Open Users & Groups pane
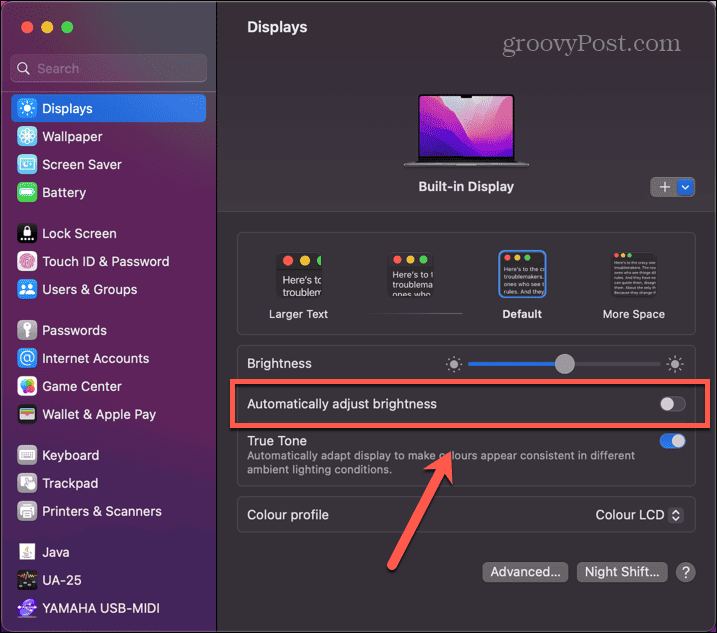Image resolution: width=717 pixels, height=633 pixels. tap(108, 289)
